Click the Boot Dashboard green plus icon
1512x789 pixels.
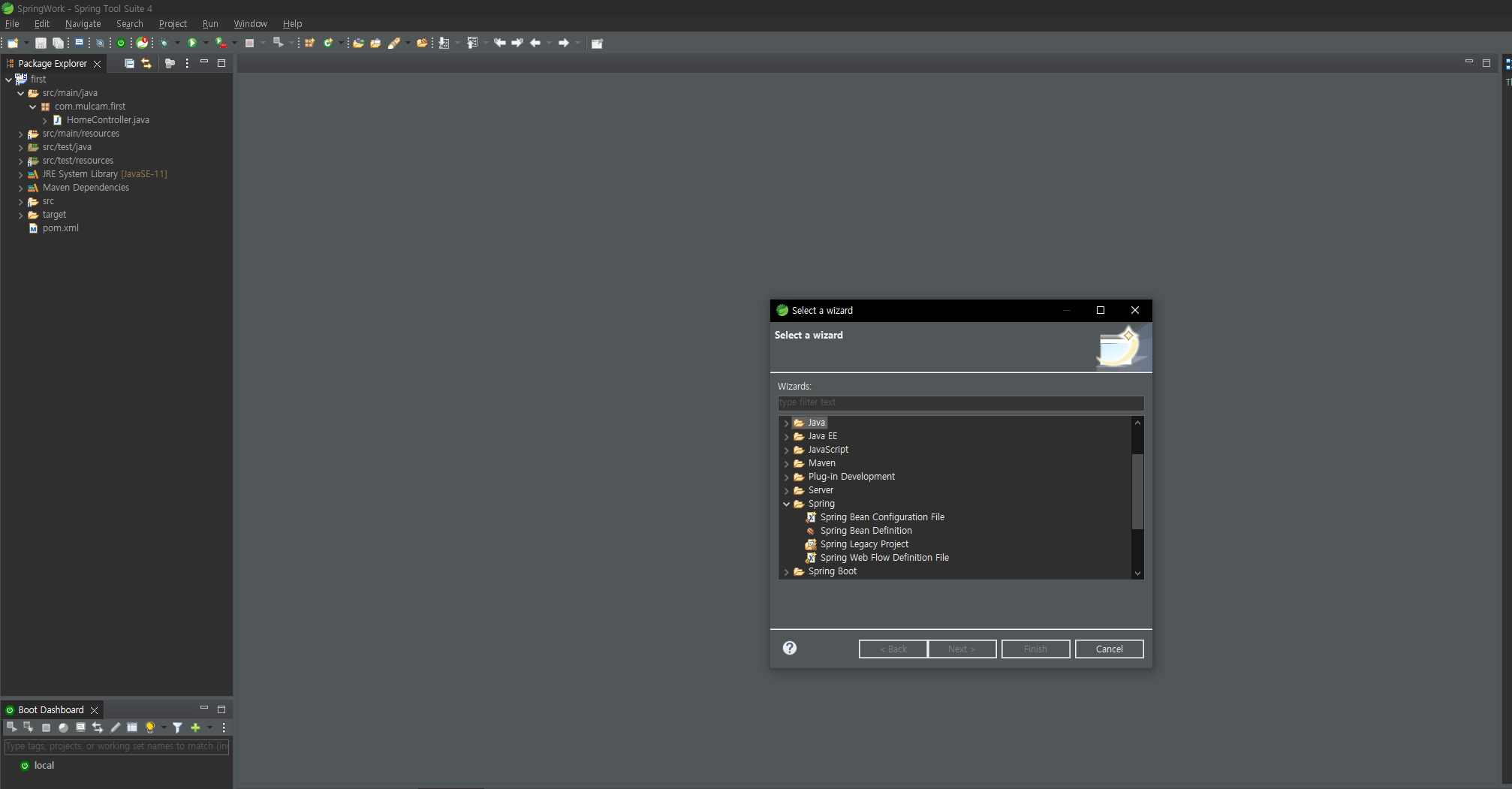(x=195, y=727)
